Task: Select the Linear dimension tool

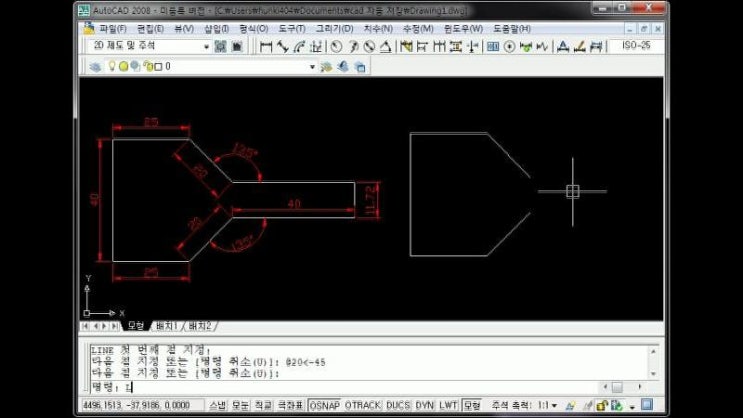Action: tap(266, 46)
